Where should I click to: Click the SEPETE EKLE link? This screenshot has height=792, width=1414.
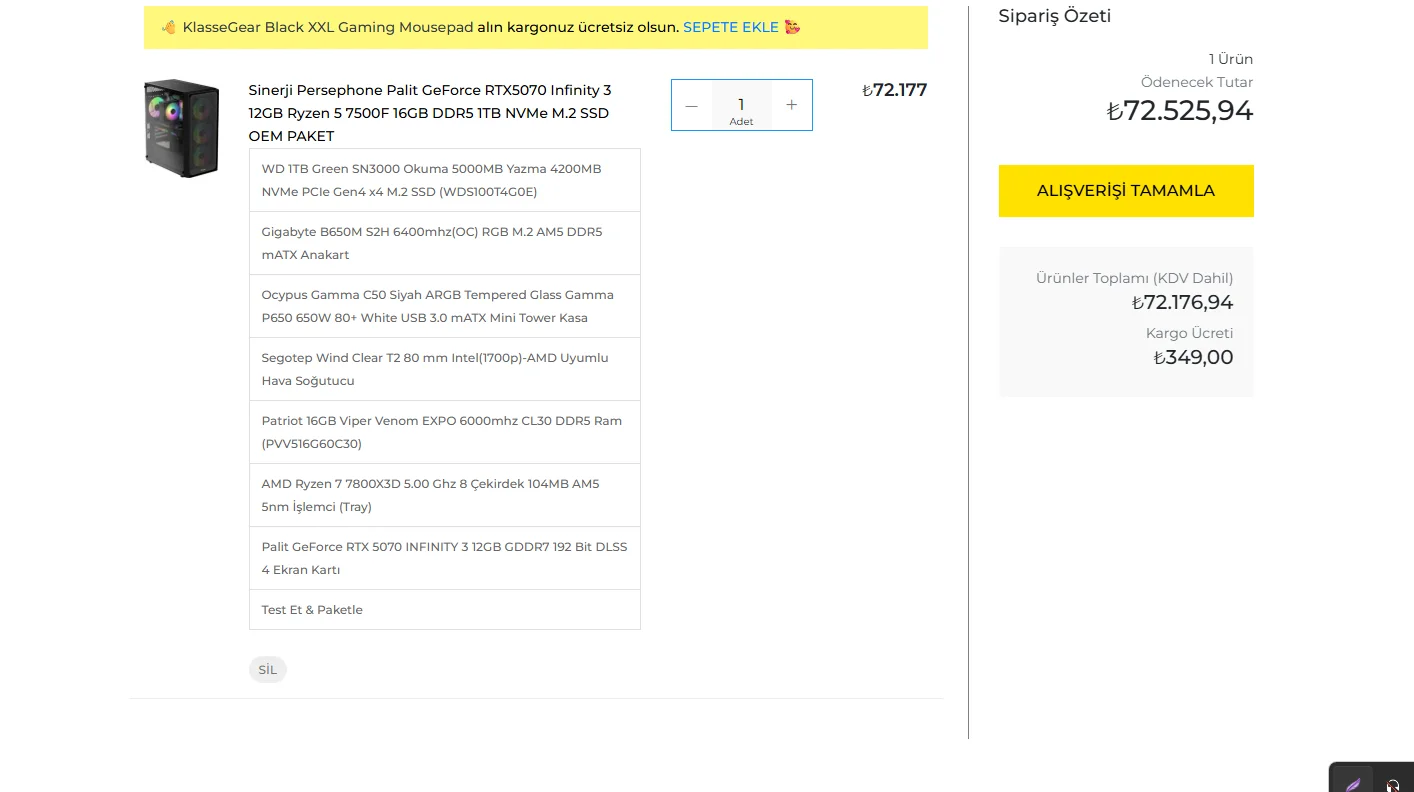[x=730, y=28]
